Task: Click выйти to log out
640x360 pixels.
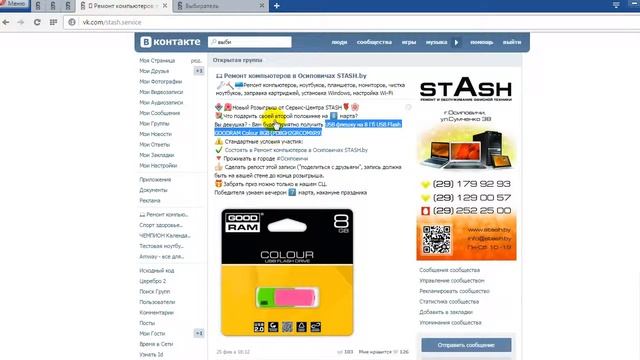Action: click(512, 42)
